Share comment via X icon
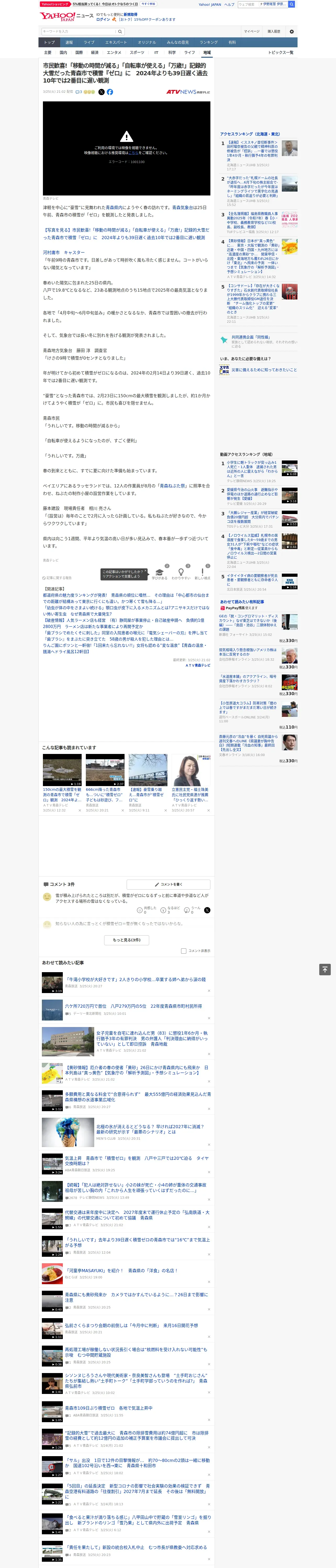Screen dimensions: 336x1568 pyautogui.click(x=207, y=910)
